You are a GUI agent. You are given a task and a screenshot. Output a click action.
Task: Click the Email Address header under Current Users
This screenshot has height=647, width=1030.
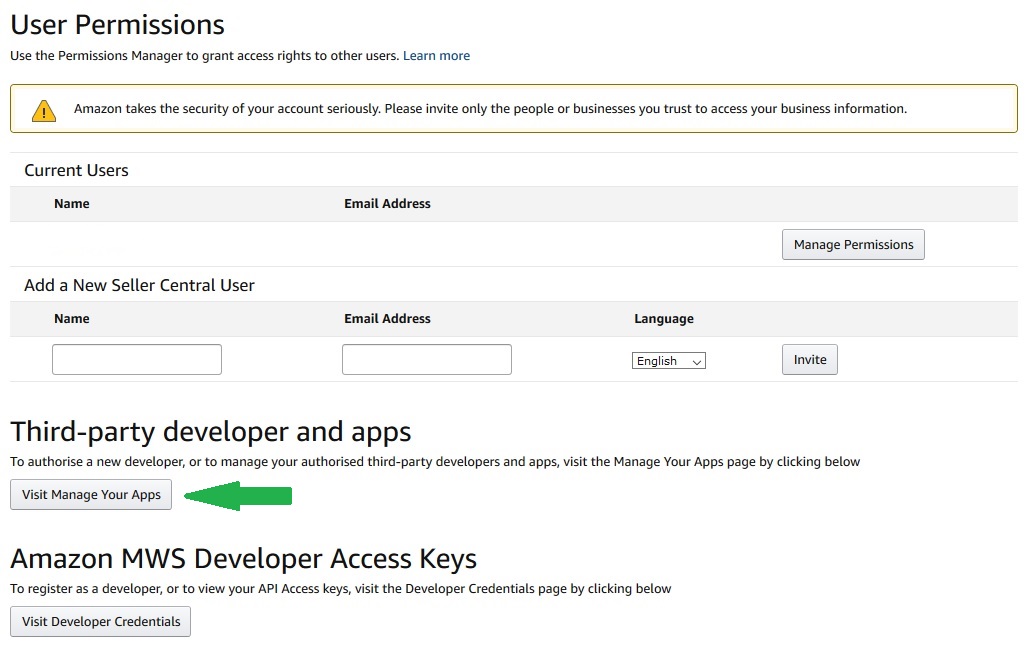coord(387,204)
